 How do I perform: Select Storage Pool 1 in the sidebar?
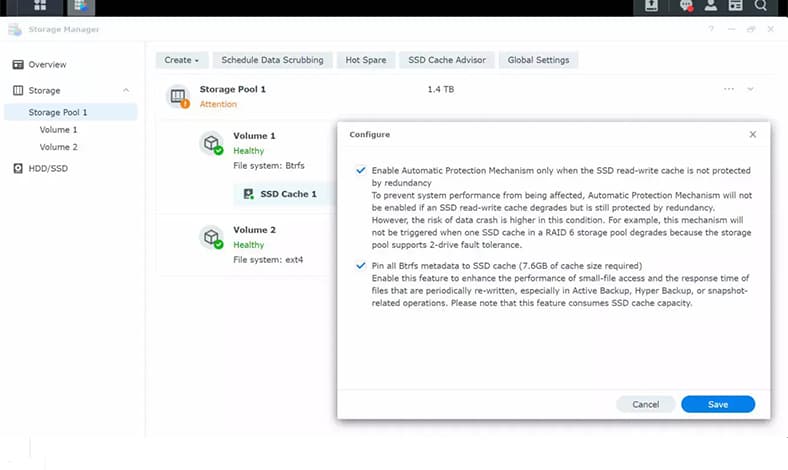click(x=70, y=112)
